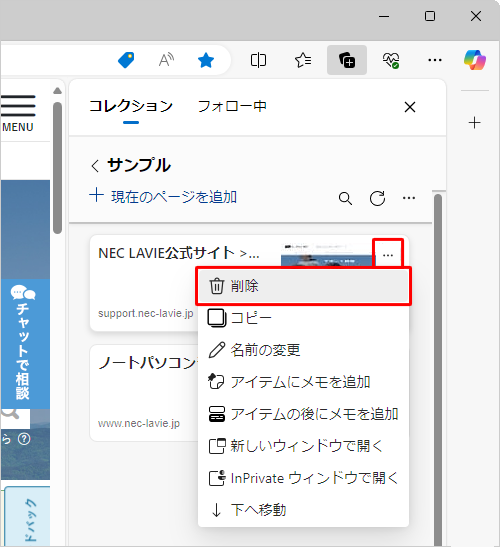The width and height of the screenshot is (500, 547).
Task: Click the sidebar plus icon
Action: click(x=475, y=123)
